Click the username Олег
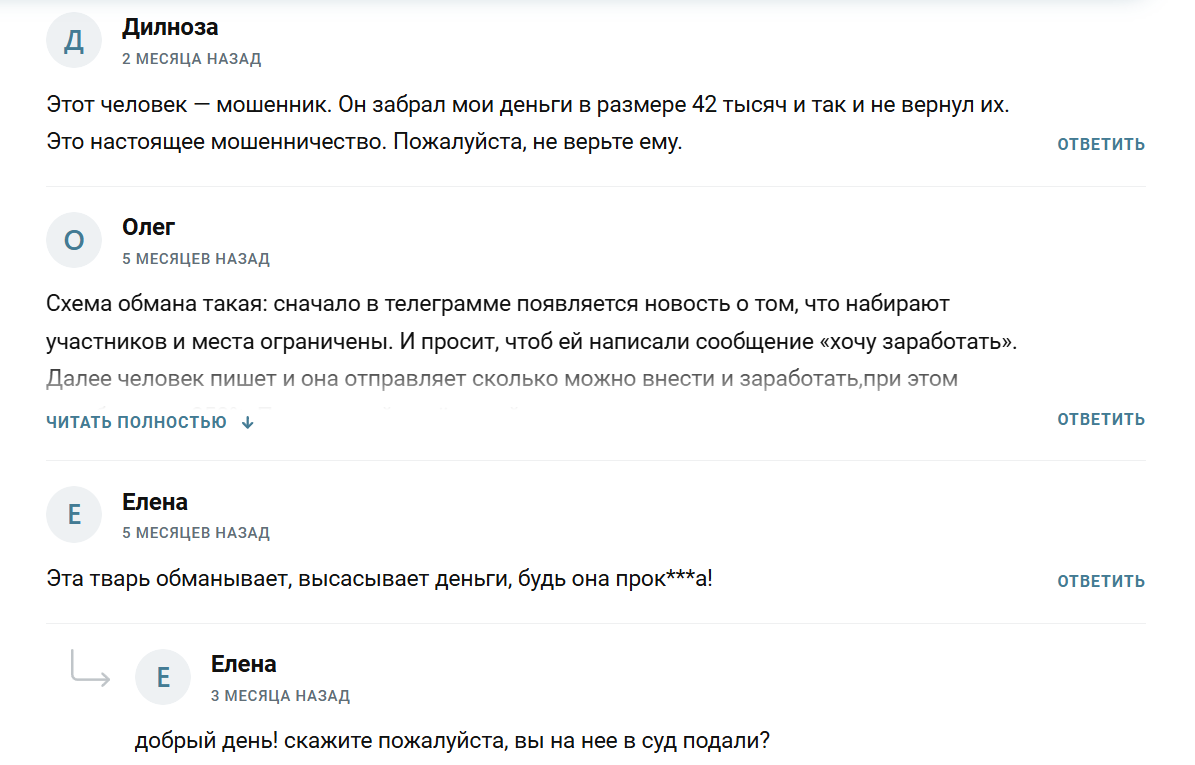1195x765 pixels. 148,227
